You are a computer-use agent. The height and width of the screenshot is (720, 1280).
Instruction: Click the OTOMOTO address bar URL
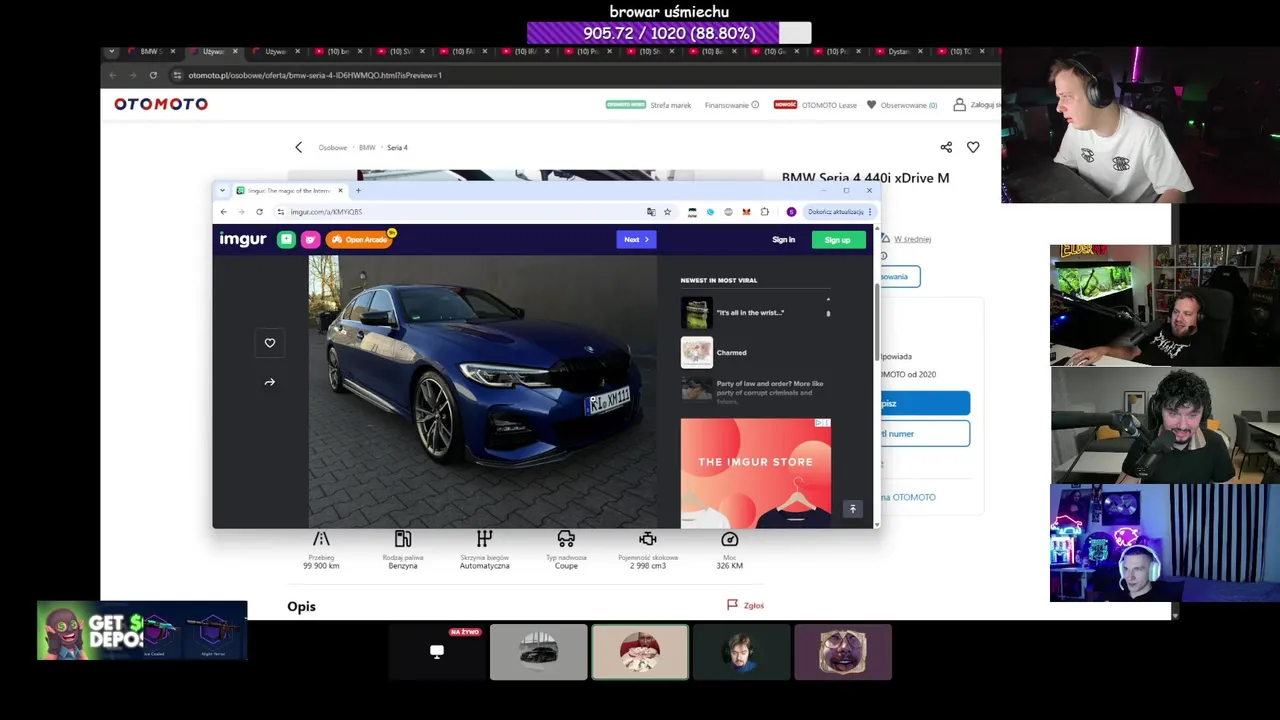pyautogui.click(x=315, y=75)
